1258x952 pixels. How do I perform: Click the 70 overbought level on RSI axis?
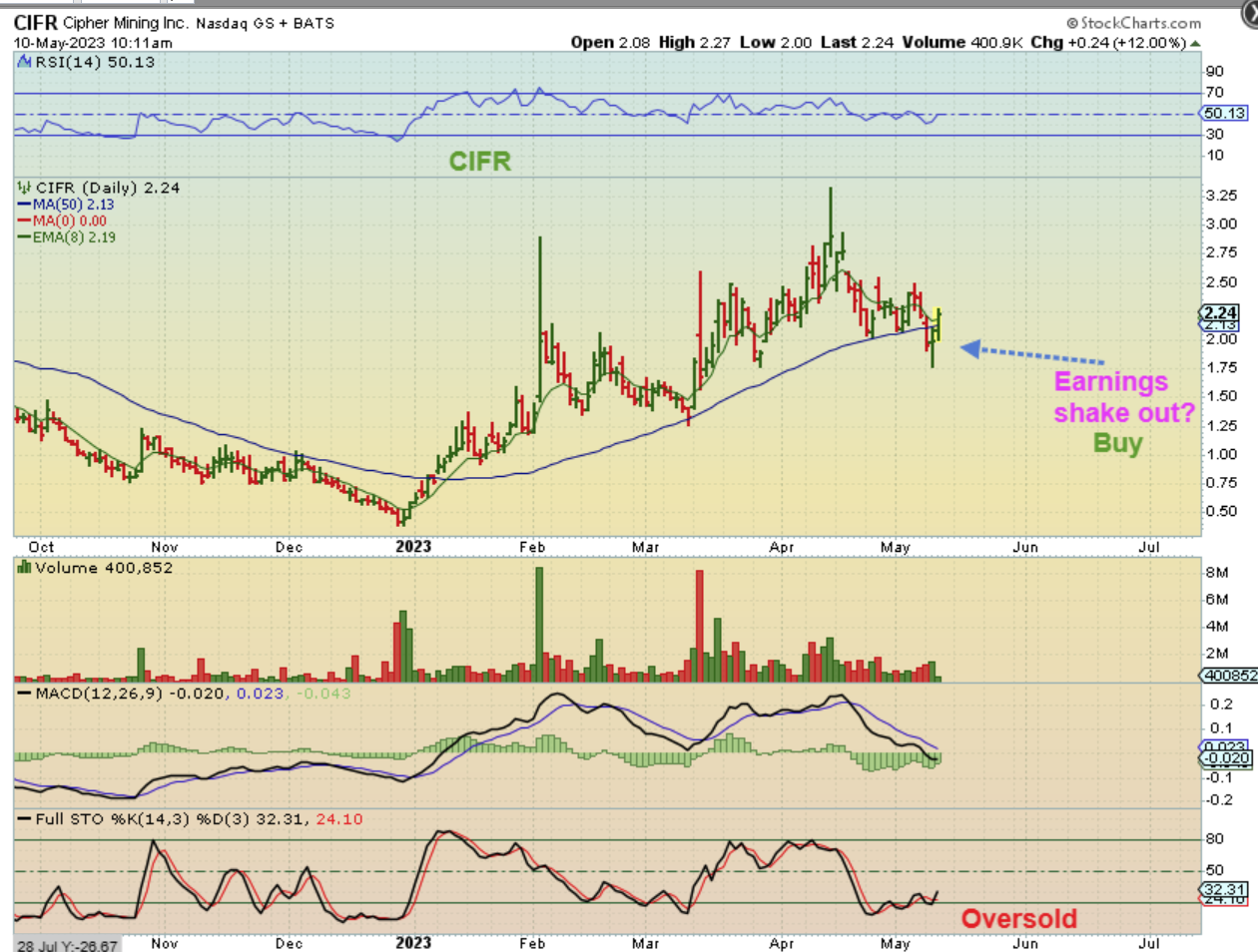(x=1214, y=93)
